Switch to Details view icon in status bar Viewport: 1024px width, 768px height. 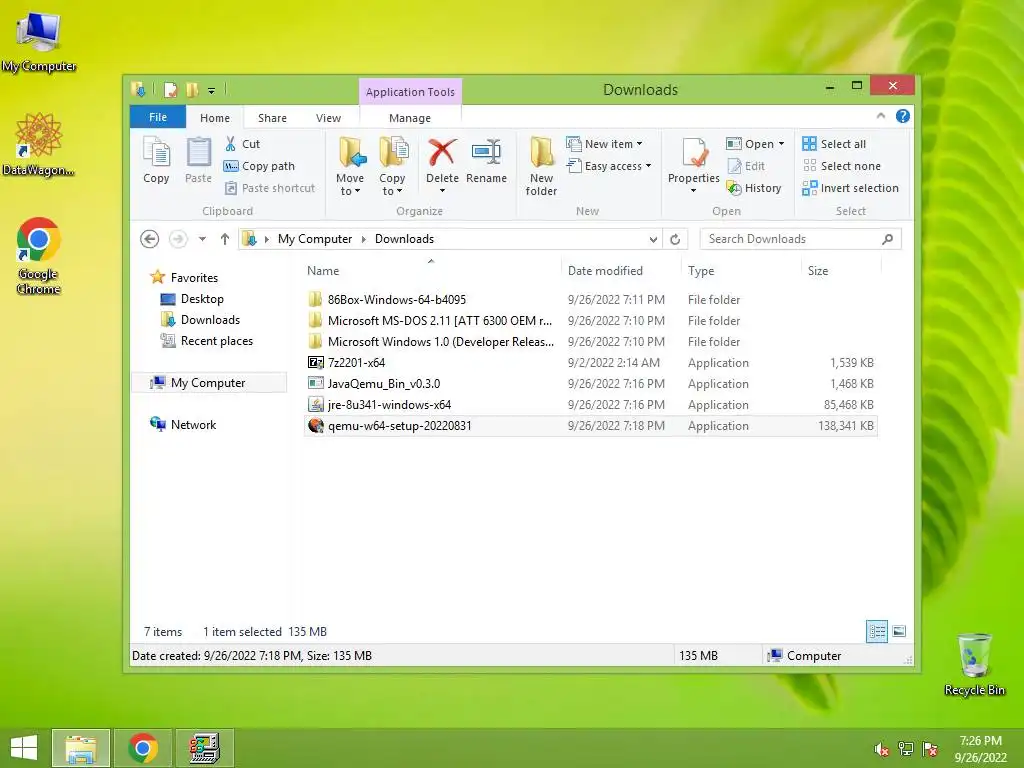point(876,632)
